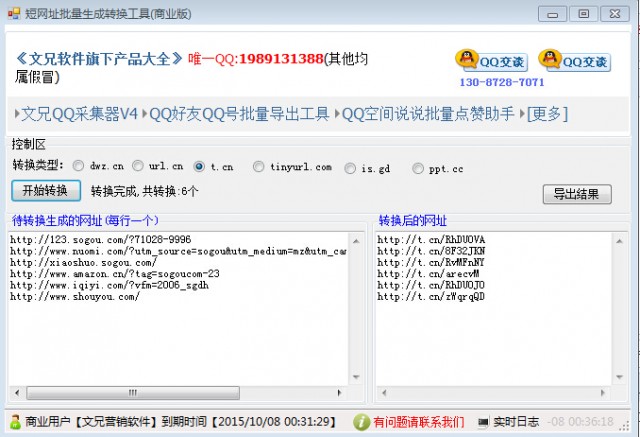This screenshot has height=437, width=640.
Task: Close the 短网址批量生成转换工具 window
Action: (x=615, y=14)
